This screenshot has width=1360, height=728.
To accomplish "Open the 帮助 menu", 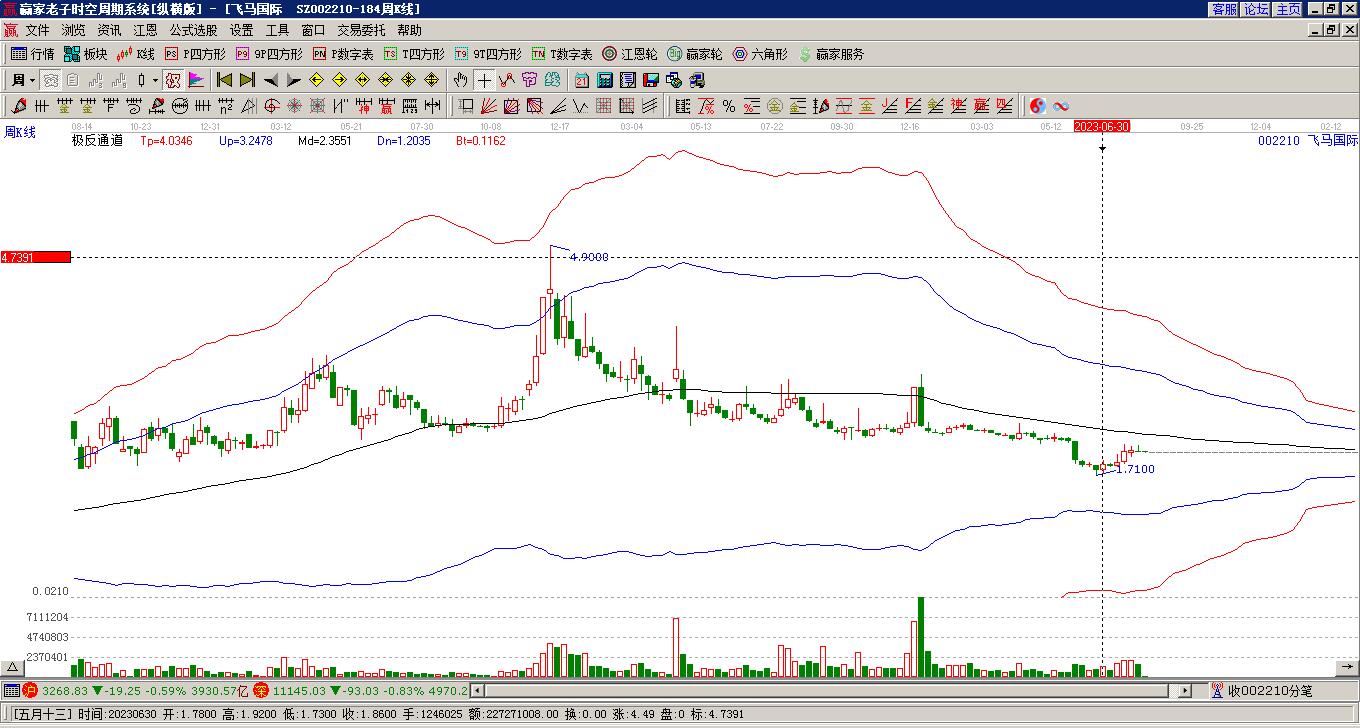I will coord(409,31).
